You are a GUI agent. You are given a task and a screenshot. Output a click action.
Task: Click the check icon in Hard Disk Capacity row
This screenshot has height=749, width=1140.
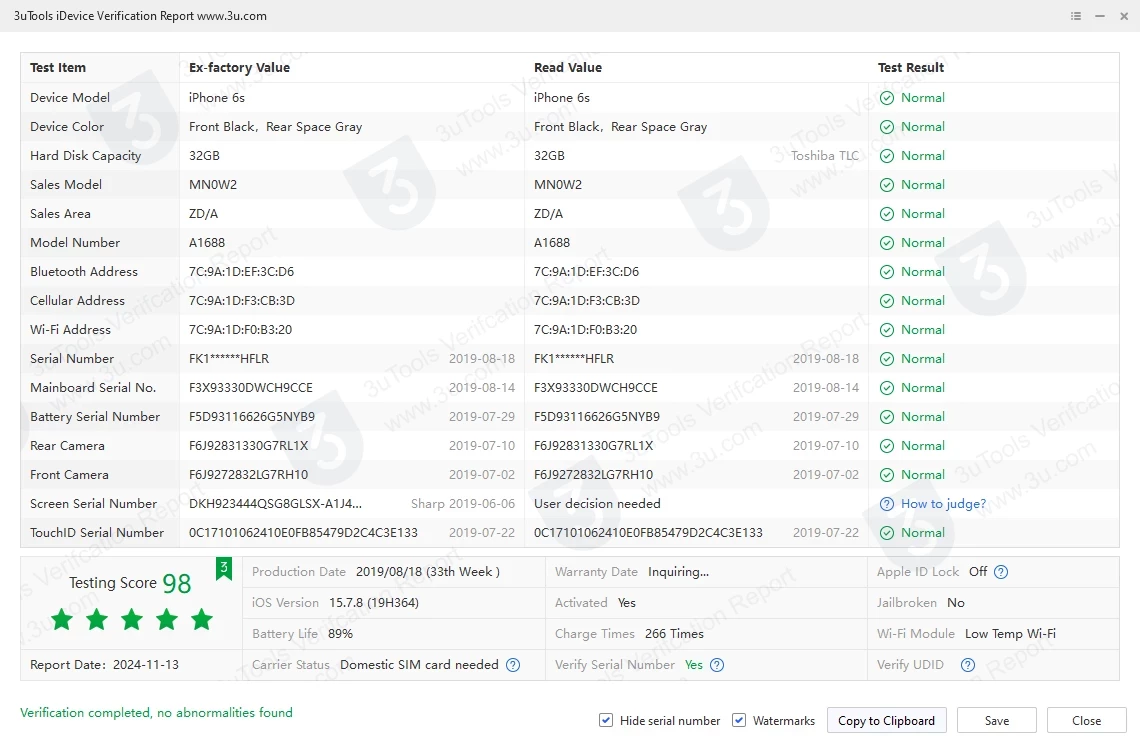[887, 156]
